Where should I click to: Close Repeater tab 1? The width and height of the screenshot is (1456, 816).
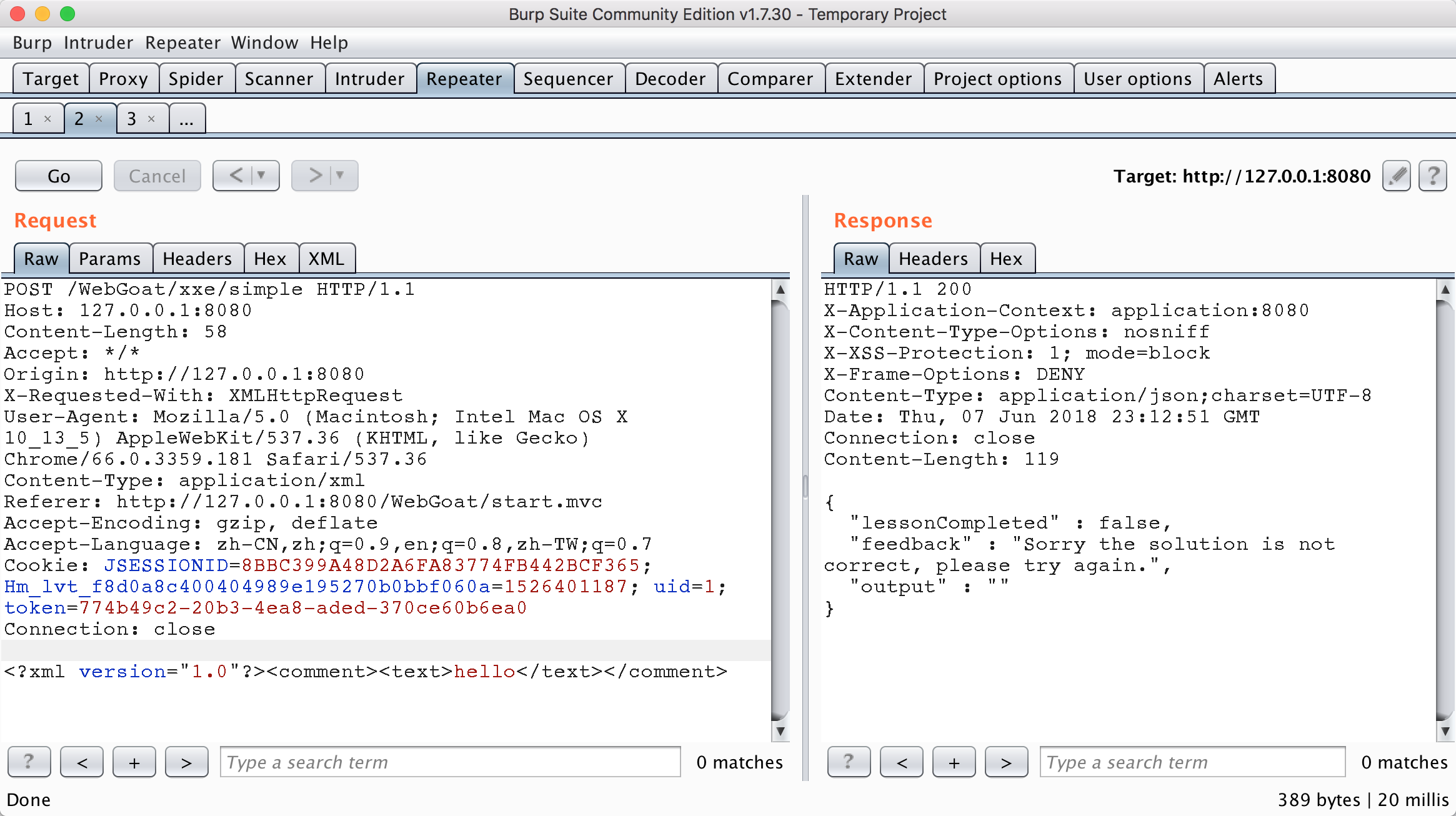point(47,119)
